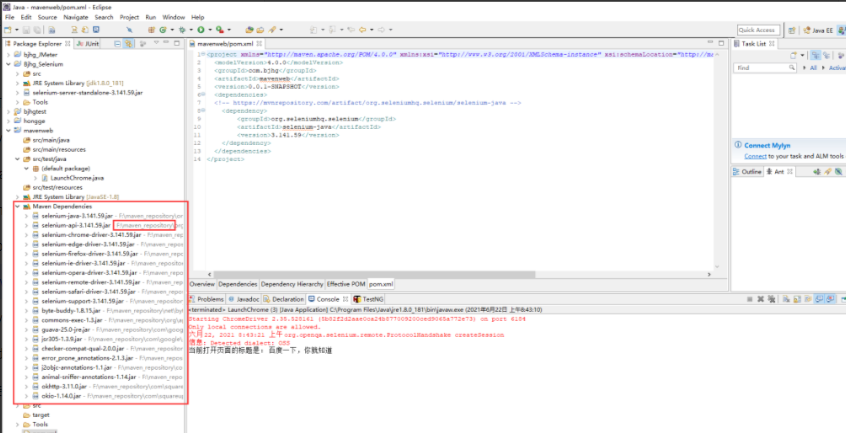The height and width of the screenshot is (433, 846).
Task: Click the Save icon in toolbar
Action: 26,30
